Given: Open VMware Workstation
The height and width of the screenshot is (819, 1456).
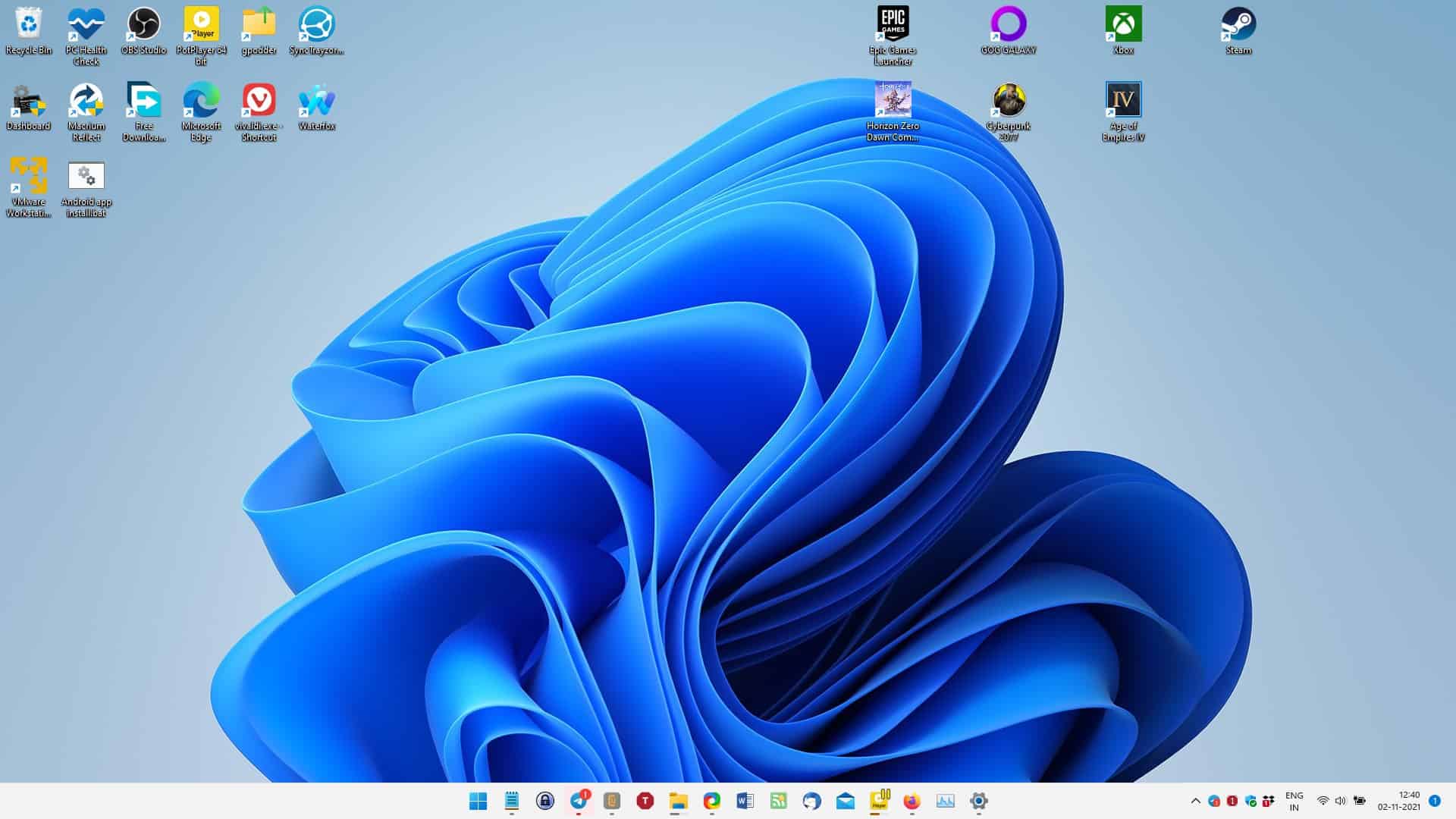Looking at the screenshot, I should pos(27,177).
